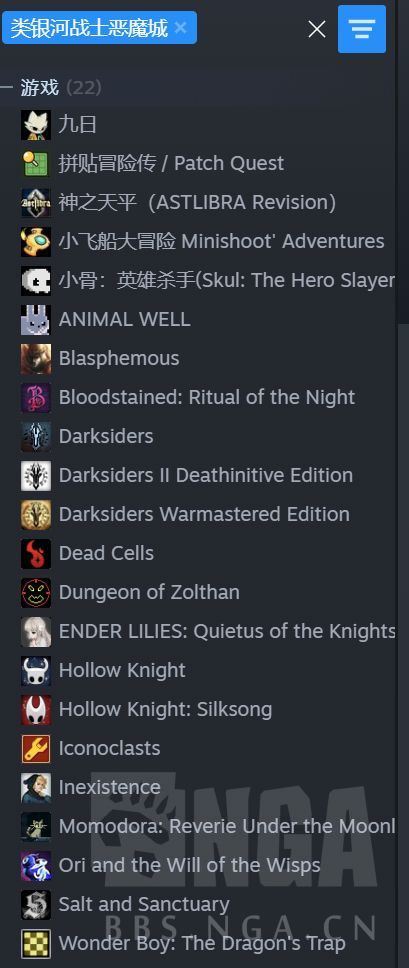Click the Wonder Boy checkered icon
Image resolution: width=409 pixels, height=968 pixels.
tap(36, 943)
